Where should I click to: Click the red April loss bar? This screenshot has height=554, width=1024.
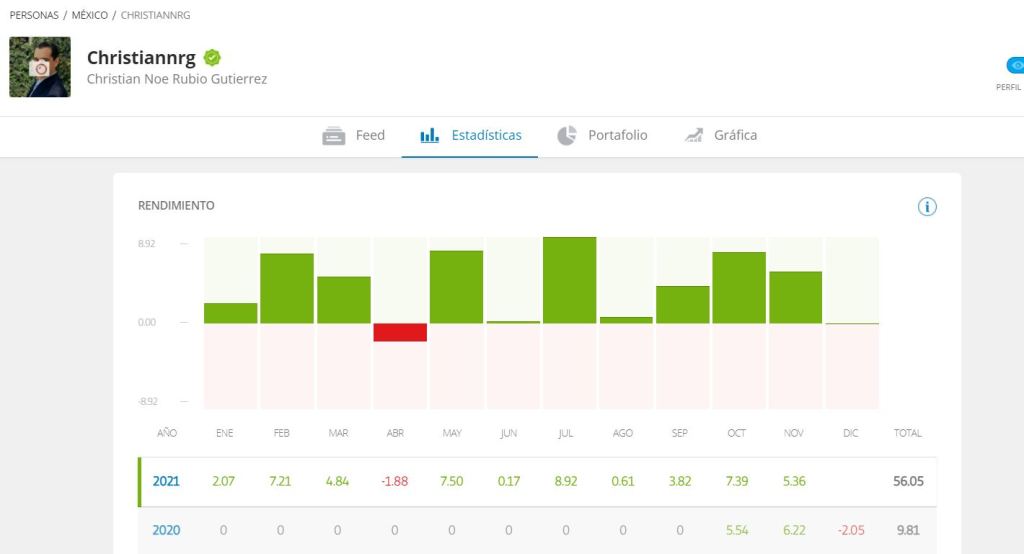pyautogui.click(x=400, y=332)
